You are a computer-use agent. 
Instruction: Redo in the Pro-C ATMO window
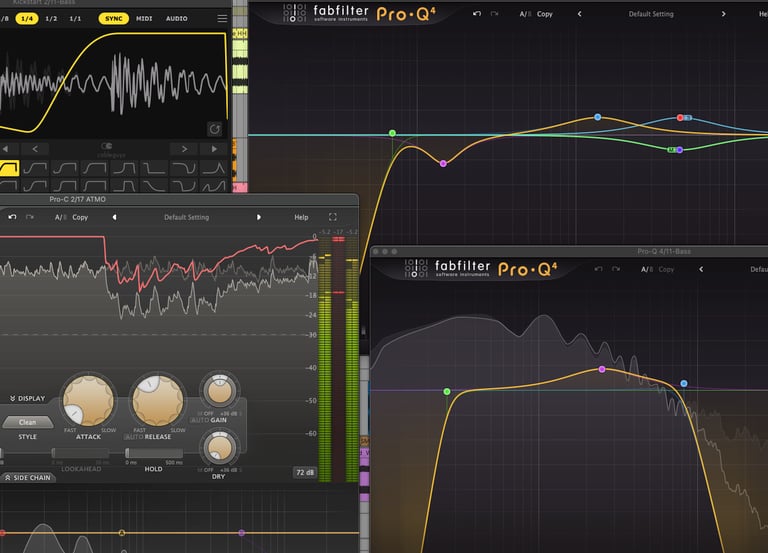click(30, 216)
